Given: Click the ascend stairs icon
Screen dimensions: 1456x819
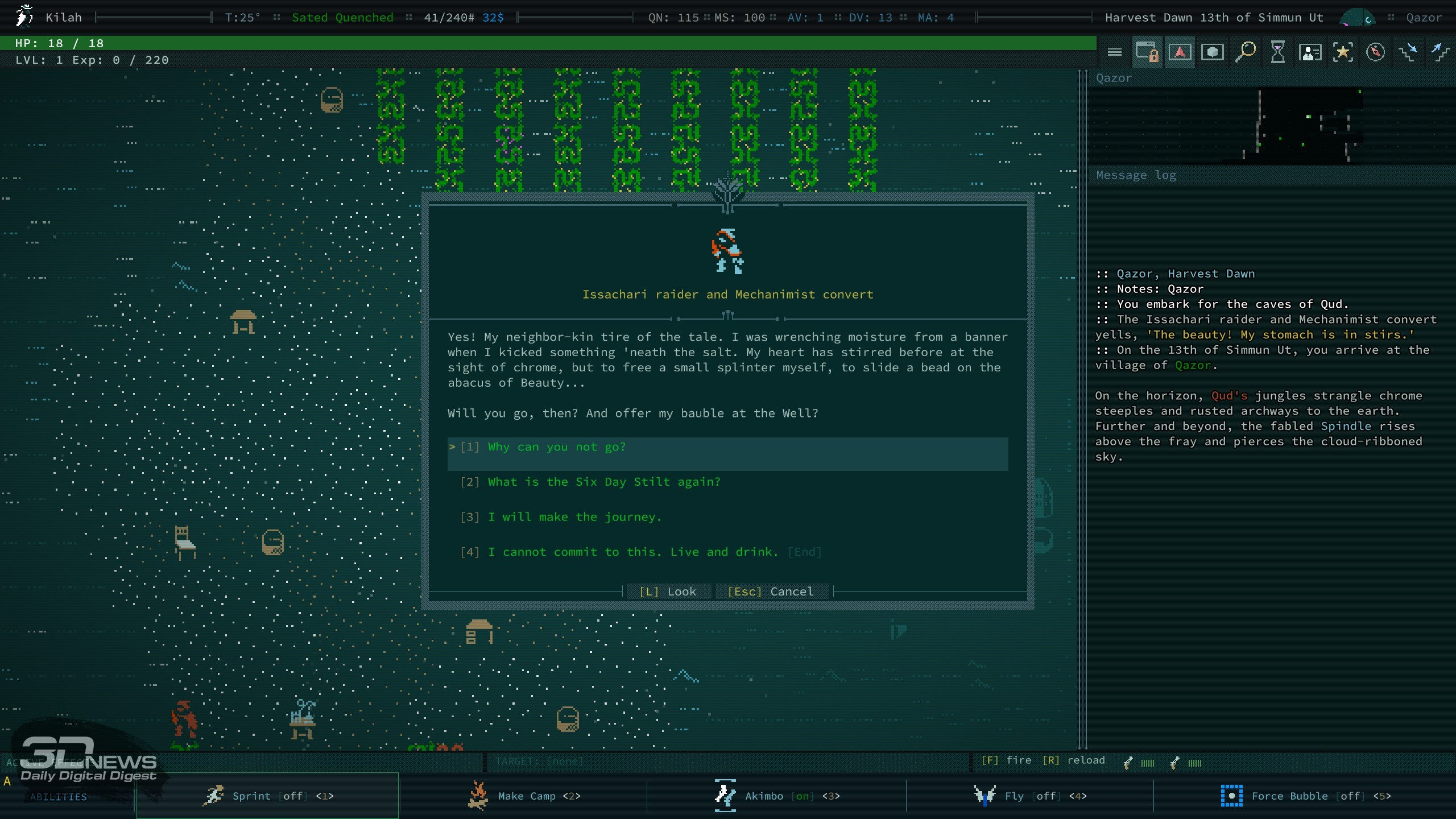Looking at the screenshot, I should click(1441, 52).
